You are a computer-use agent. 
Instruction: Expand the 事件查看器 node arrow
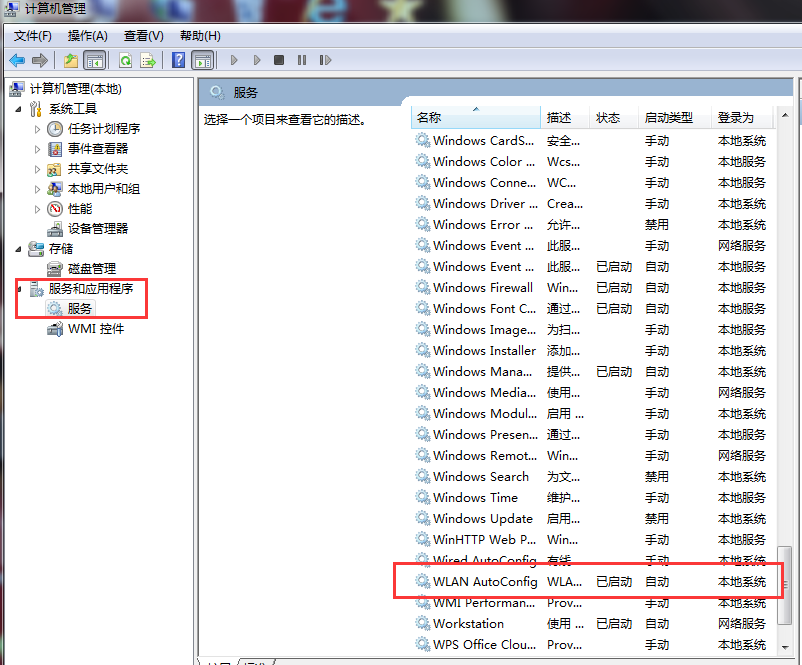point(37,149)
